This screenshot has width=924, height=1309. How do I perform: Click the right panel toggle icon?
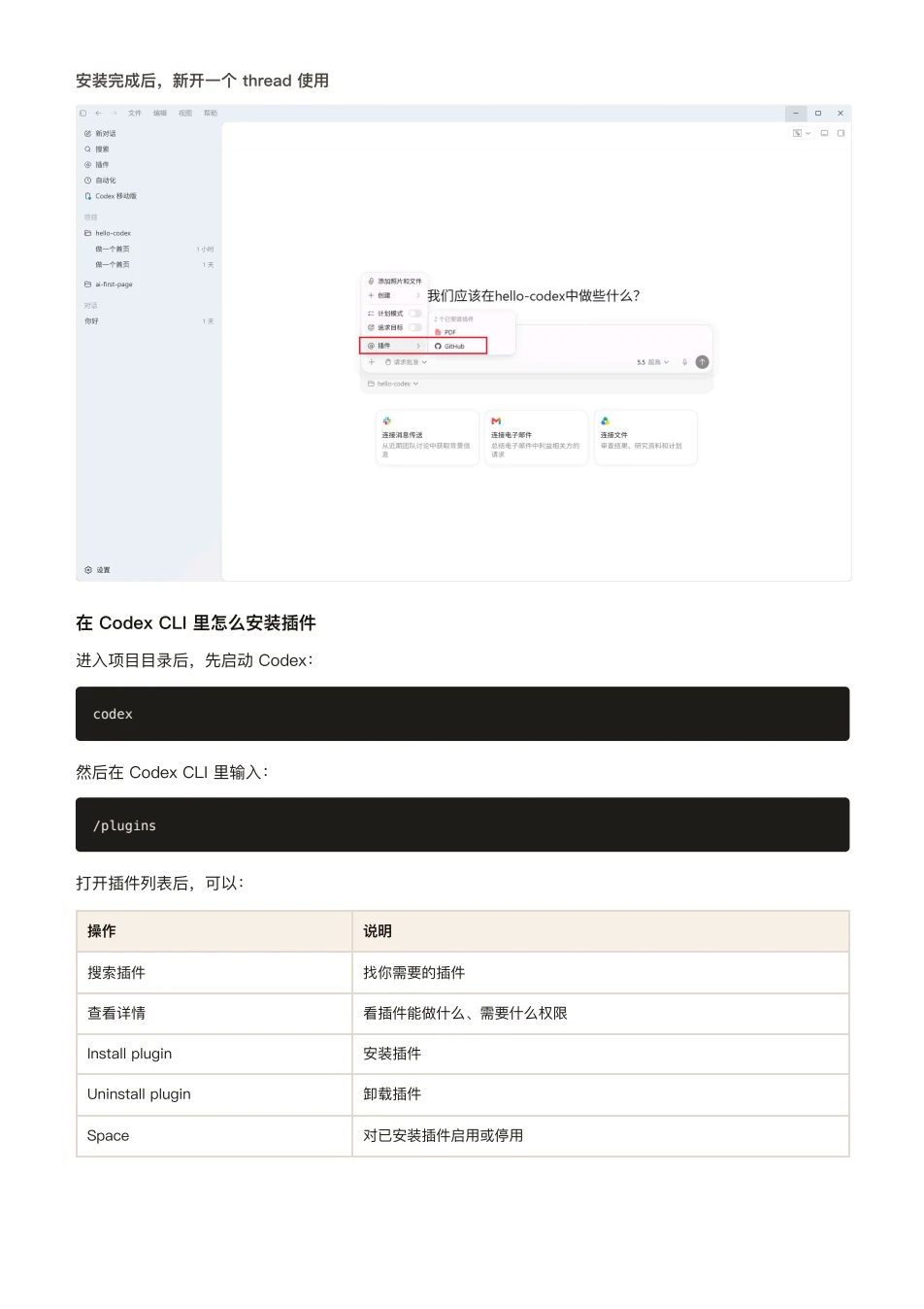click(x=841, y=133)
